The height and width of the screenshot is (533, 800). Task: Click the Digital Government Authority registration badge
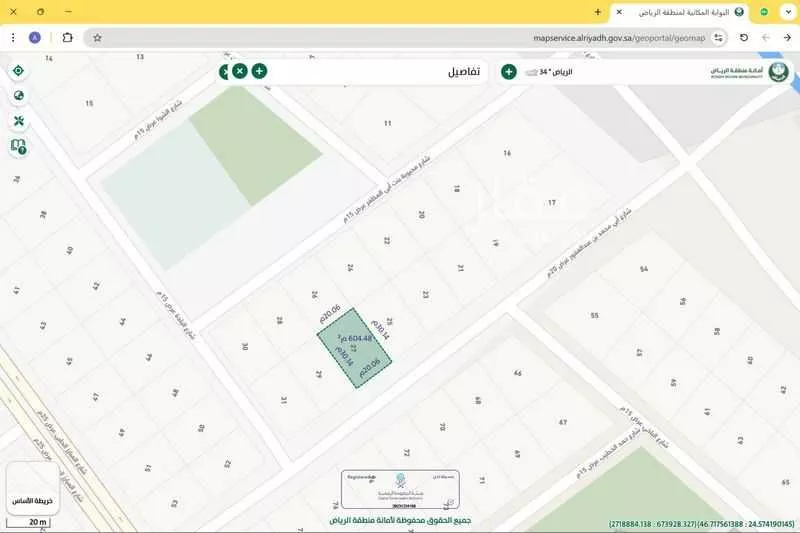400,491
